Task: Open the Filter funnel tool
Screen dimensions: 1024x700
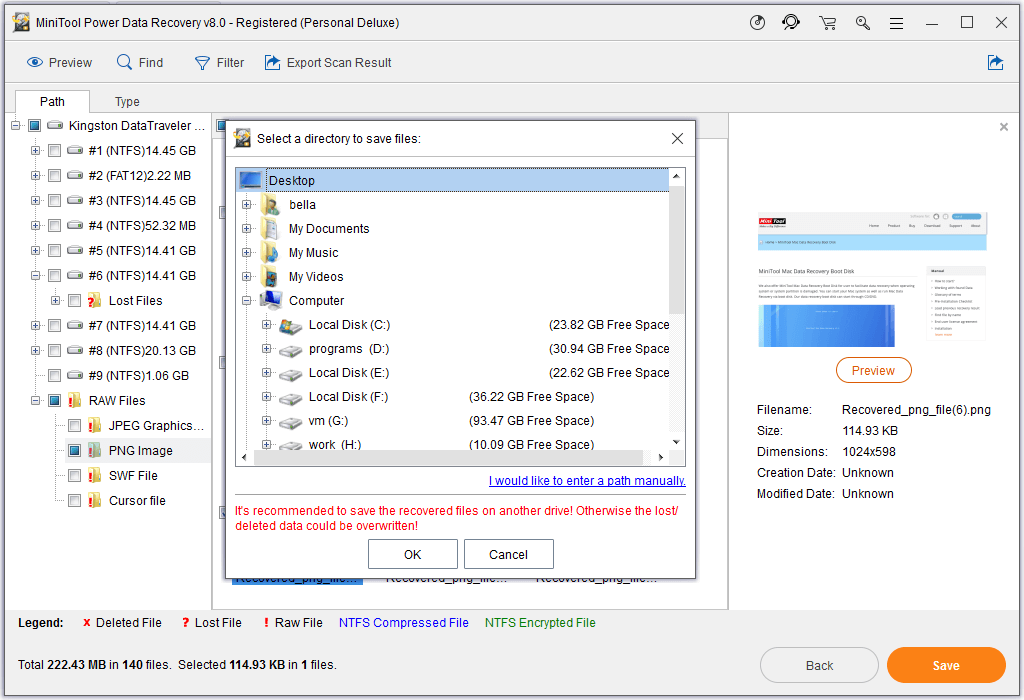Action: pyautogui.click(x=219, y=63)
